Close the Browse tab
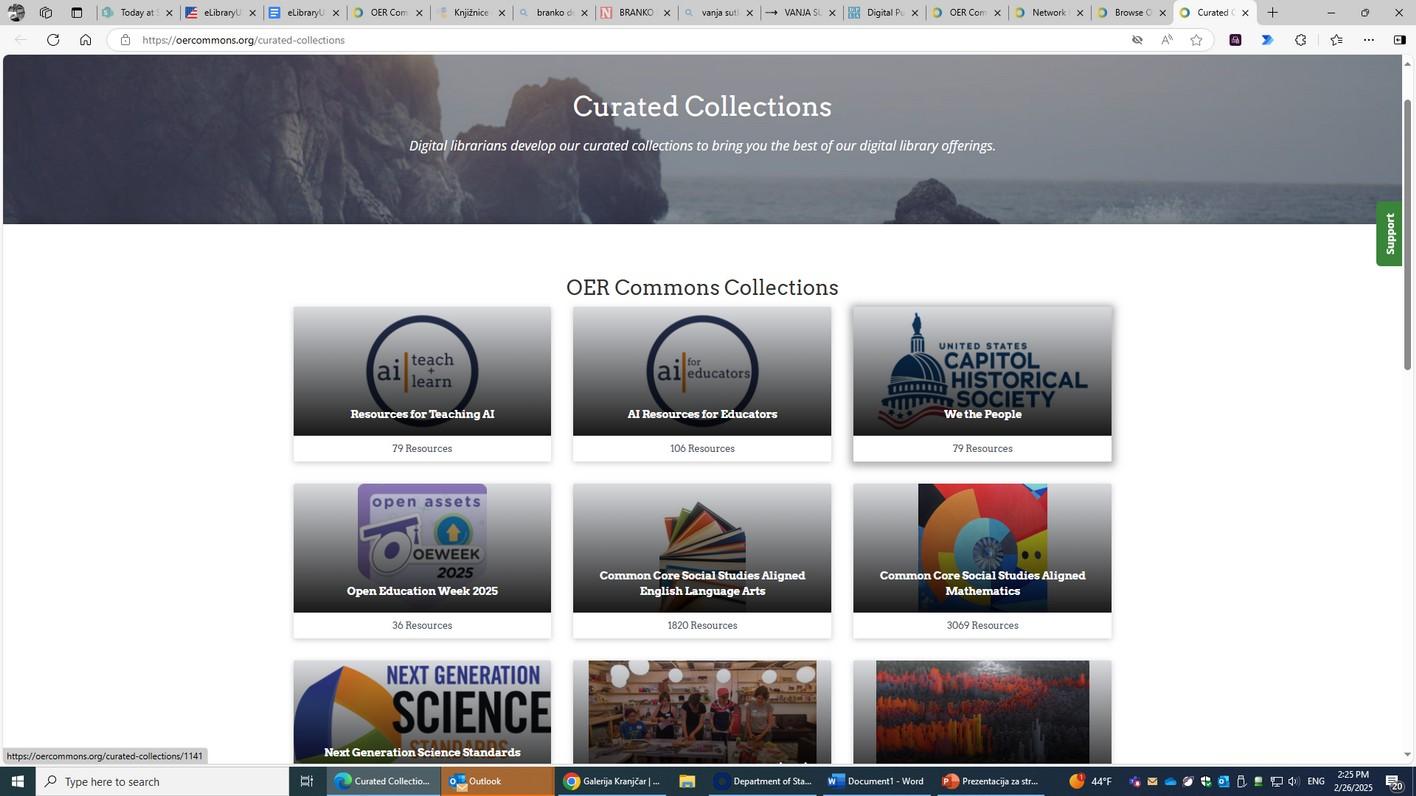 point(1162,13)
